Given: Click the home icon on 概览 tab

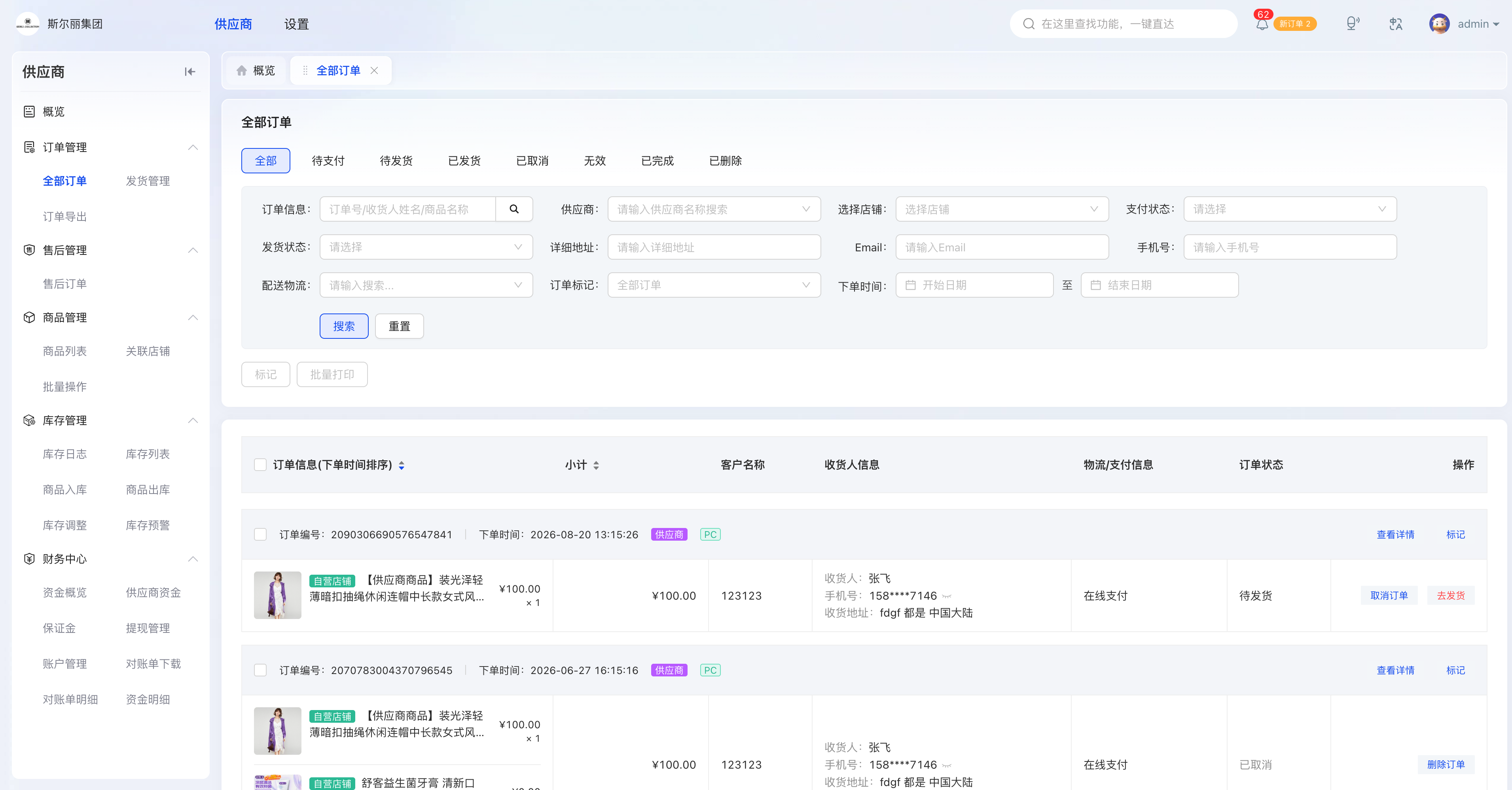Looking at the screenshot, I should 241,70.
